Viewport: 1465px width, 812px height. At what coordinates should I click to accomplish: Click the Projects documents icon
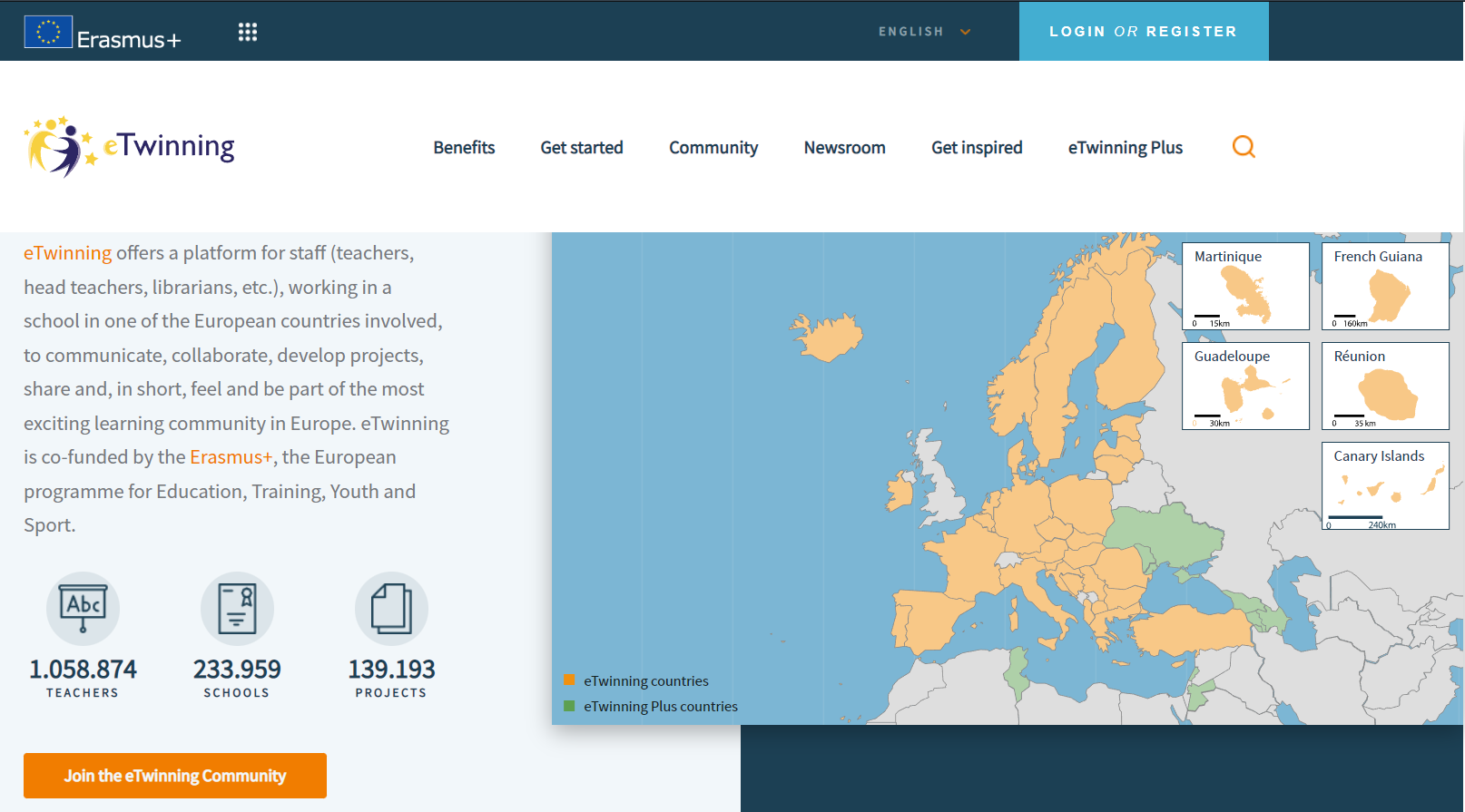[x=391, y=608]
